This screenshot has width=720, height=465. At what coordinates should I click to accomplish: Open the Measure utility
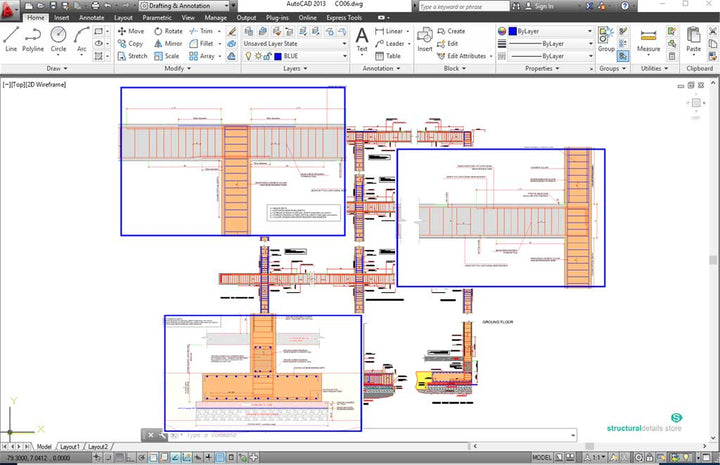[x=648, y=39]
